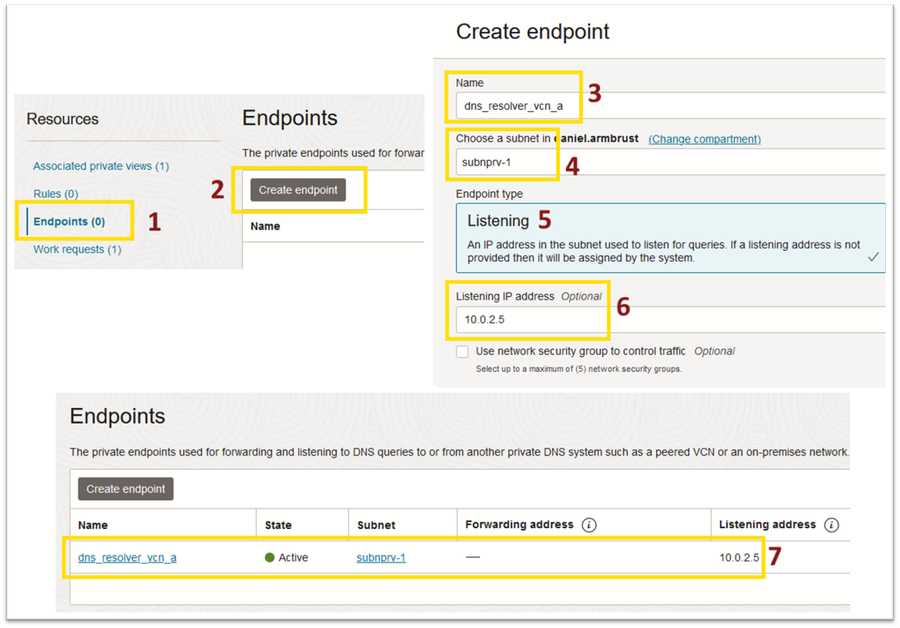The image size is (900, 628).
Task: Open Rules from the Resources list
Action: tap(55, 193)
